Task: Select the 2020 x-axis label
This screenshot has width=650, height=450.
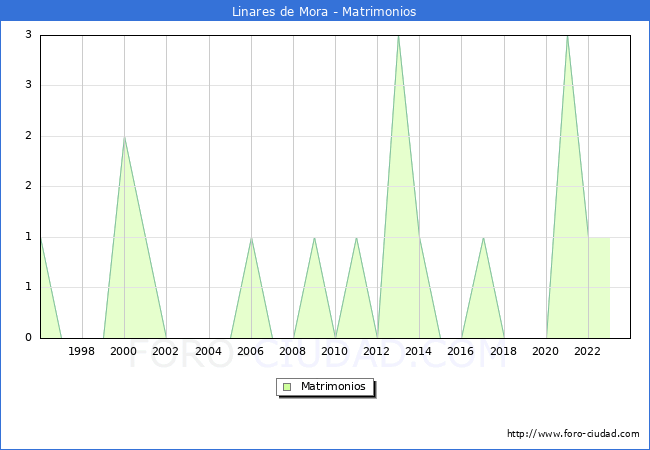Action: [546, 351]
